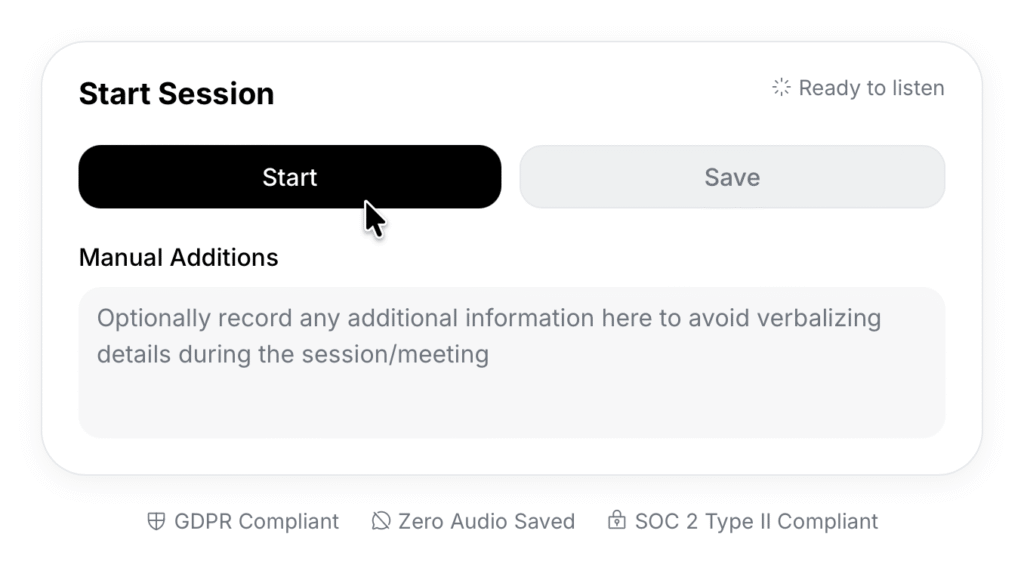1024x577 pixels.
Task: Click the Zero Audio Saved crossed-out icon
Action: pyautogui.click(x=380, y=521)
